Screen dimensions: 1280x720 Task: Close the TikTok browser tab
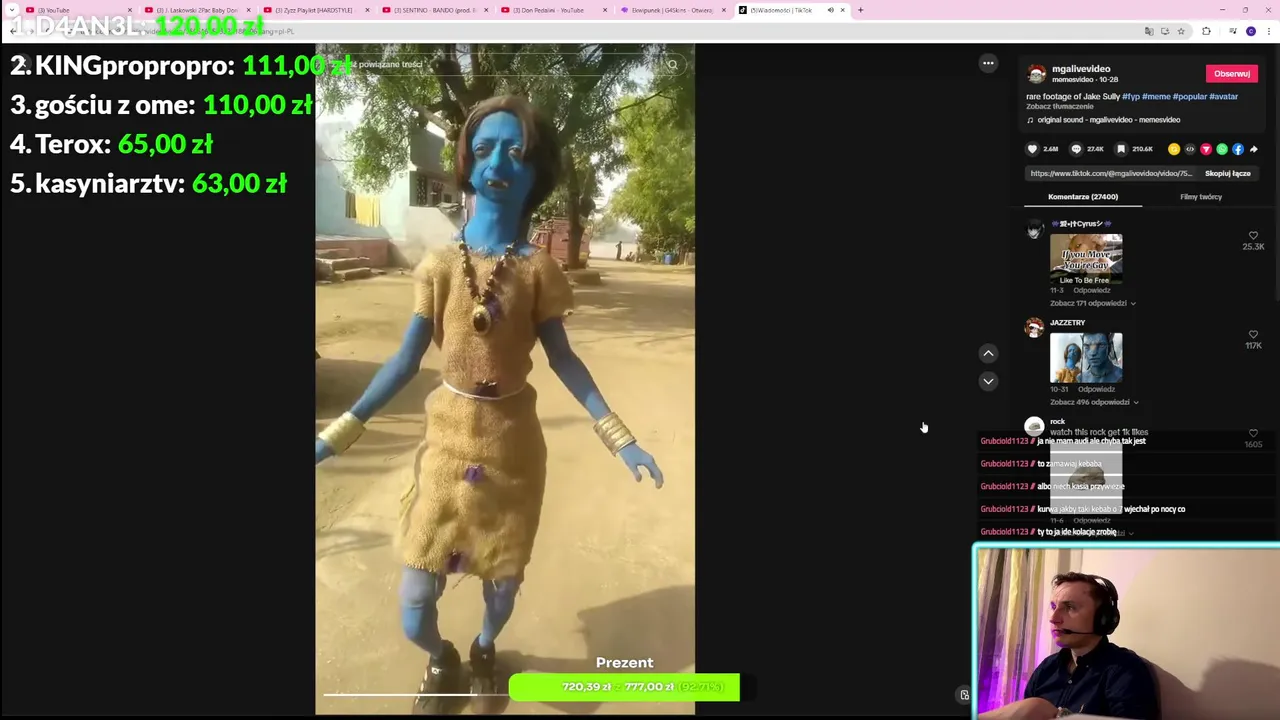tap(843, 10)
